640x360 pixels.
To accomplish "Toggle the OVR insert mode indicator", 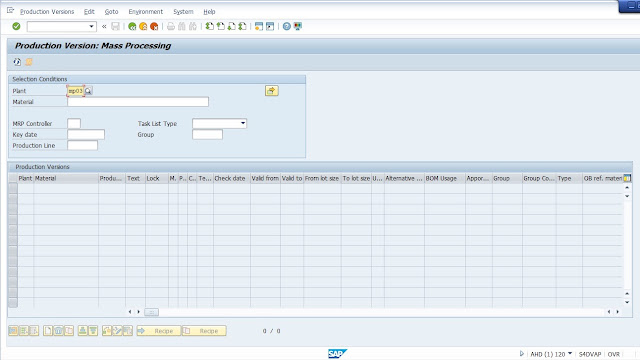I will [614, 354].
